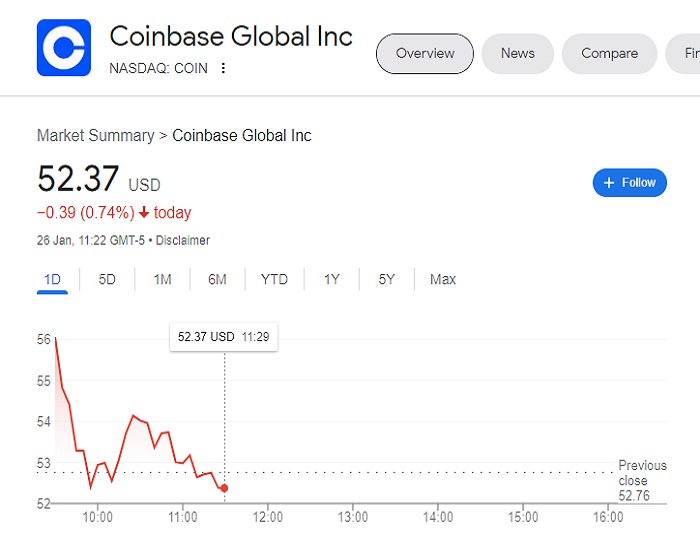Open the three-dot options next to NASDAQ: COIN
The image size is (700, 540).
pos(223,68)
